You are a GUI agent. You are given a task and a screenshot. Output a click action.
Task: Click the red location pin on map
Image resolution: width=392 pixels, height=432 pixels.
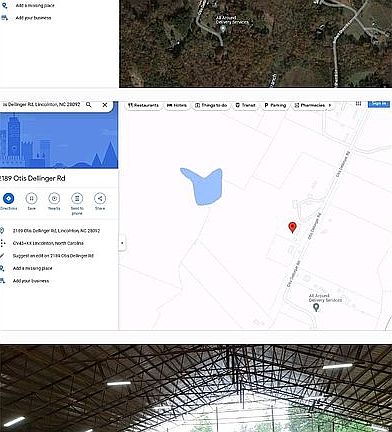pyautogui.click(x=292, y=227)
